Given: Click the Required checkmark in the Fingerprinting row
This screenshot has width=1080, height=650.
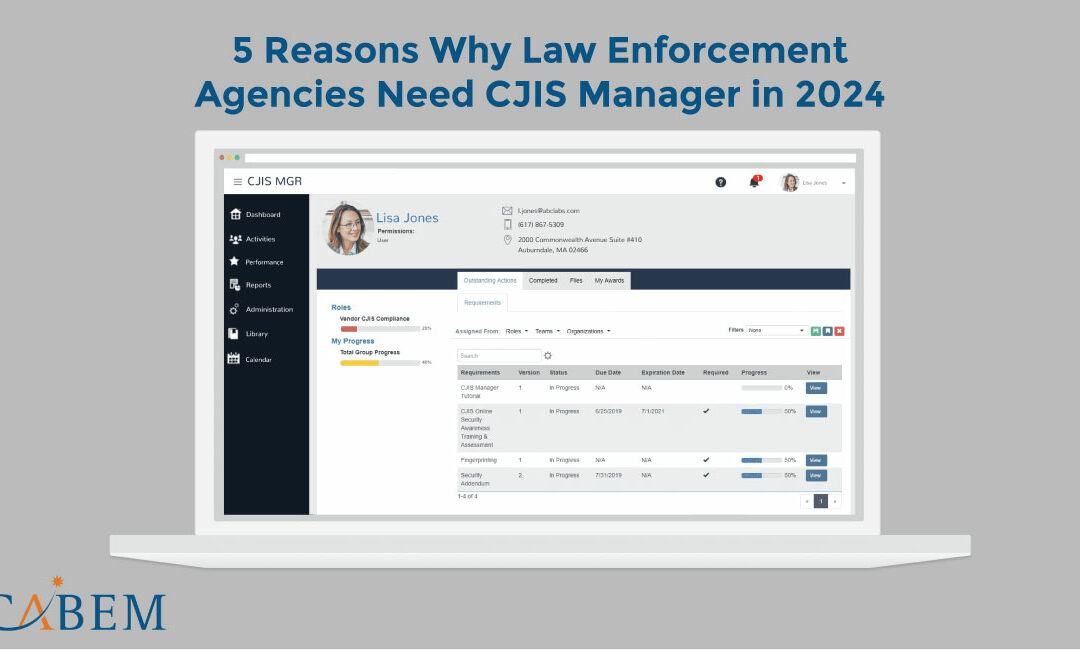Looking at the screenshot, I should [x=706, y=460].
